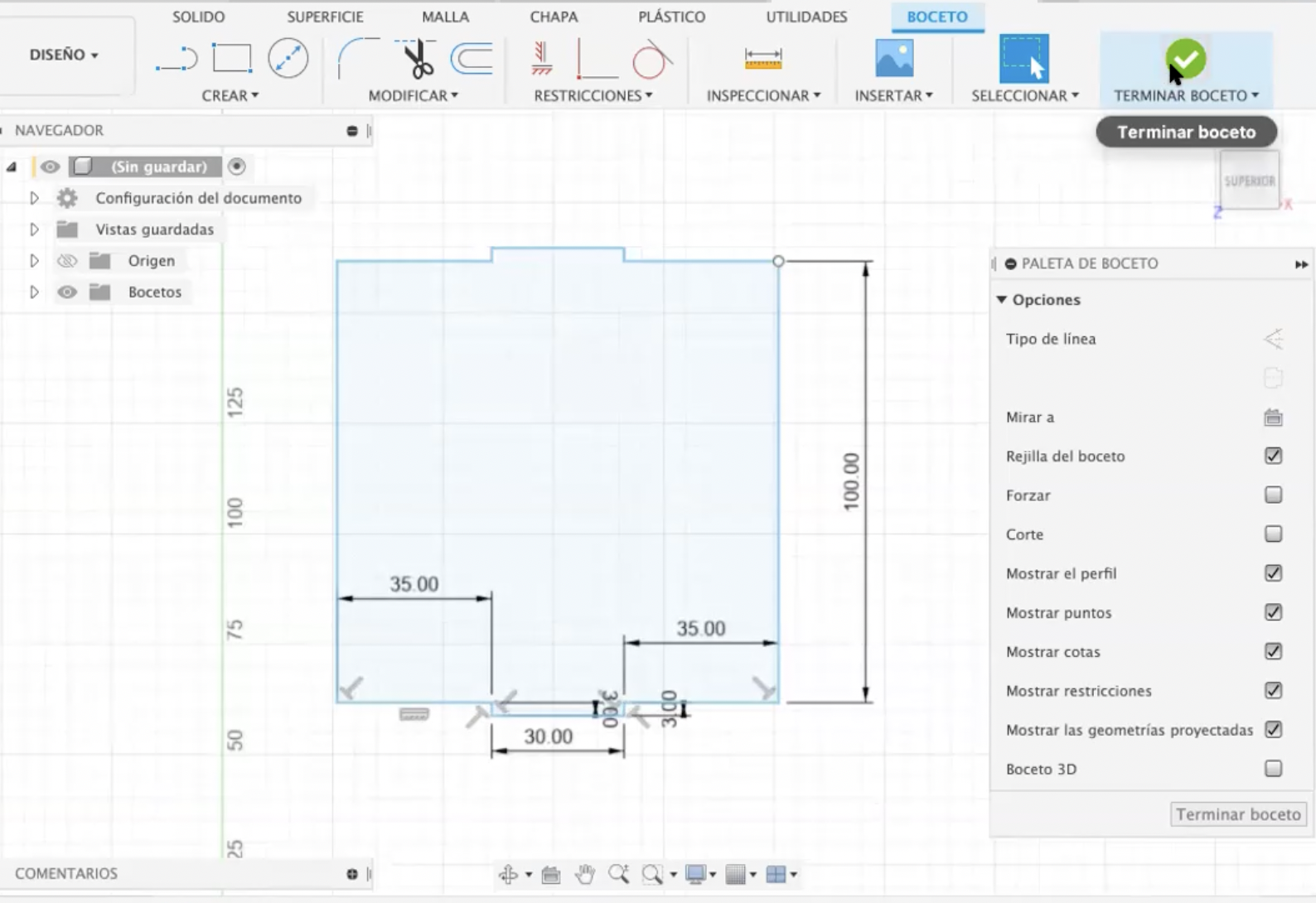Collapse the Navegador panel button
Image resolution: width=1316 pixels, height=903 pixels.
[x=352, y=131]
